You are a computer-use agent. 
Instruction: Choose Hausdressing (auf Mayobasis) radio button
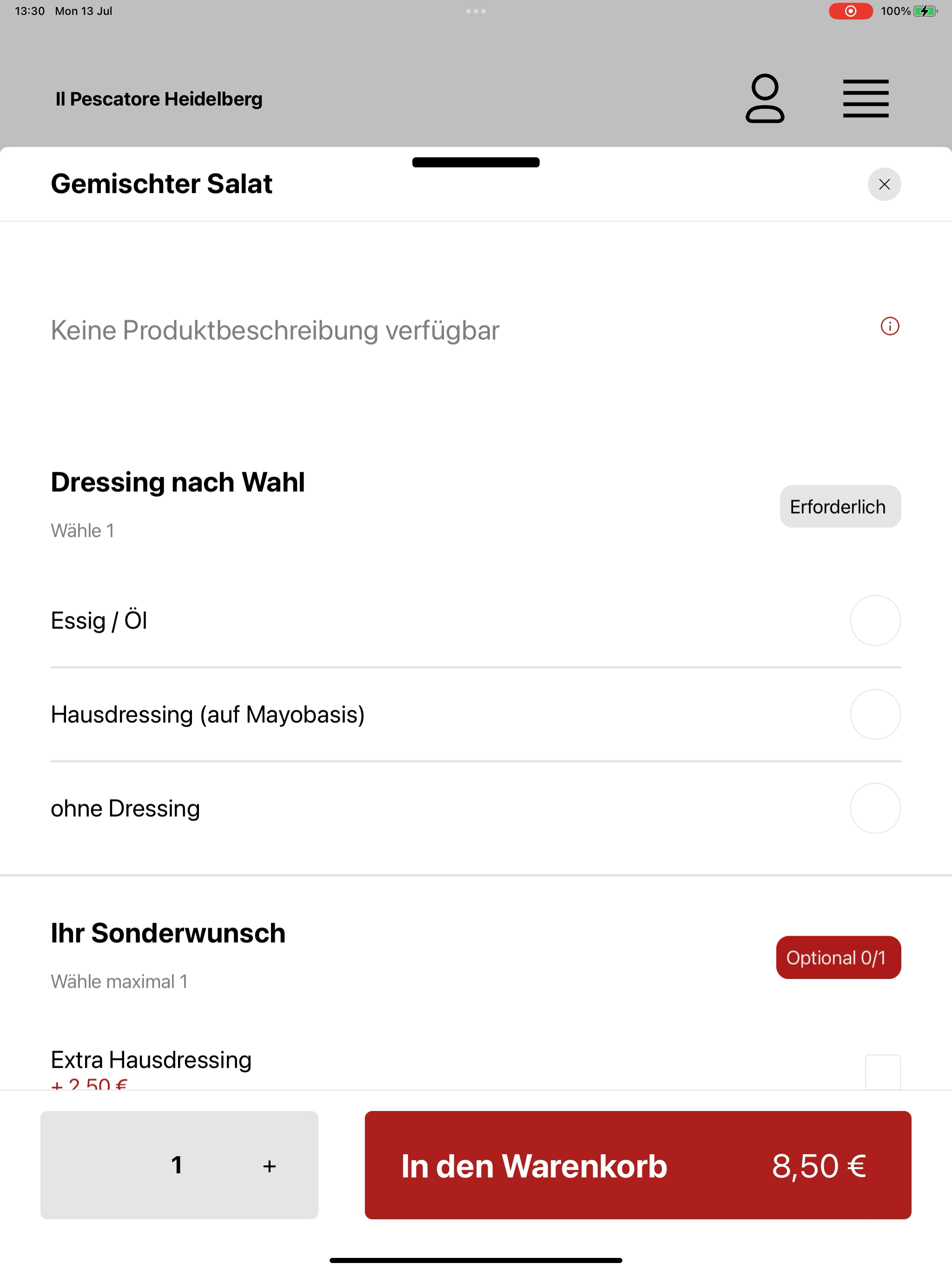(875, 714)
